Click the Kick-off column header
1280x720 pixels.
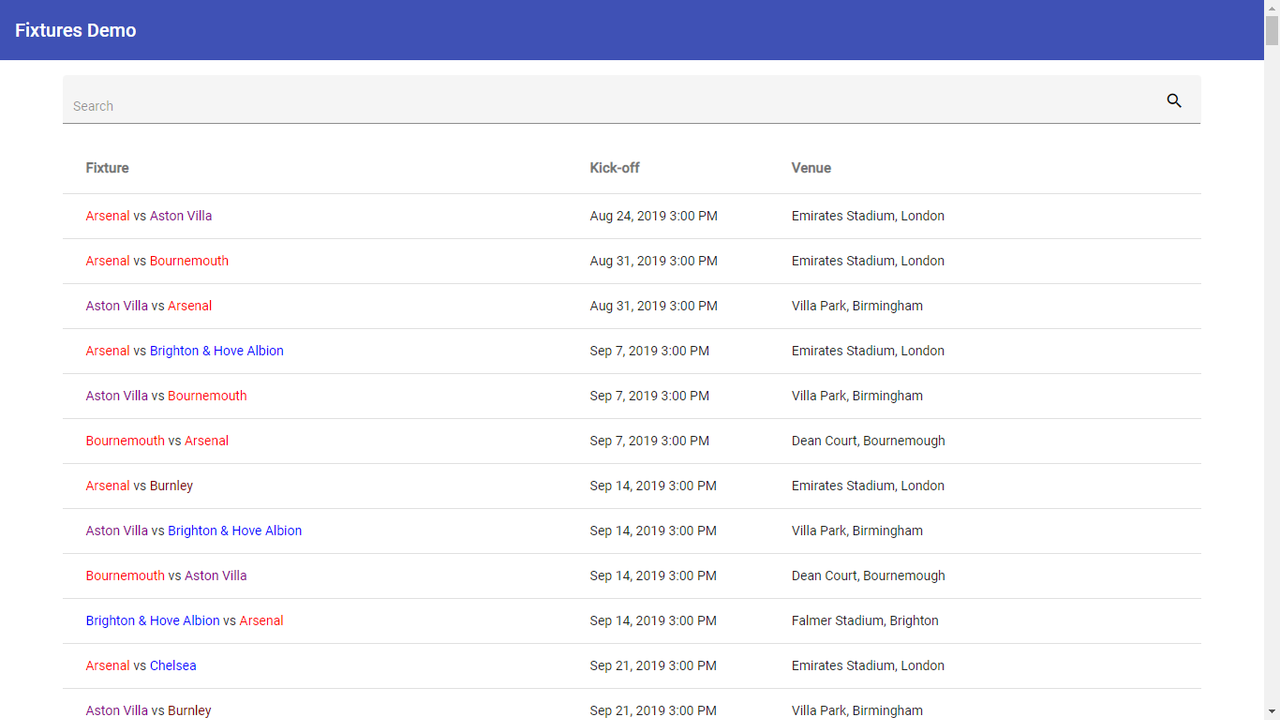point(612,168)
